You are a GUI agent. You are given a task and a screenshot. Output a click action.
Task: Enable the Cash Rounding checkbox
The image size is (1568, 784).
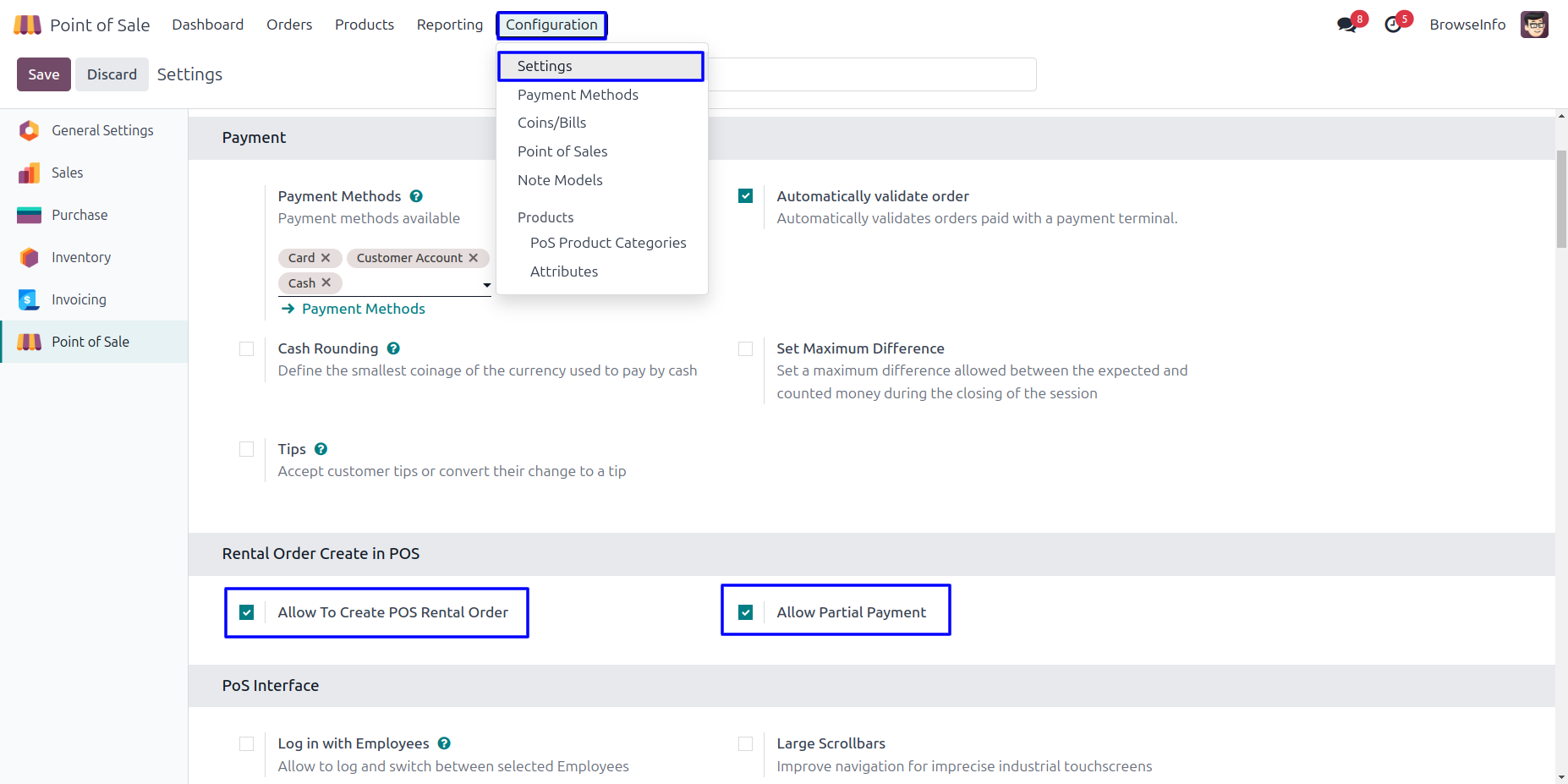pos(247,348)
